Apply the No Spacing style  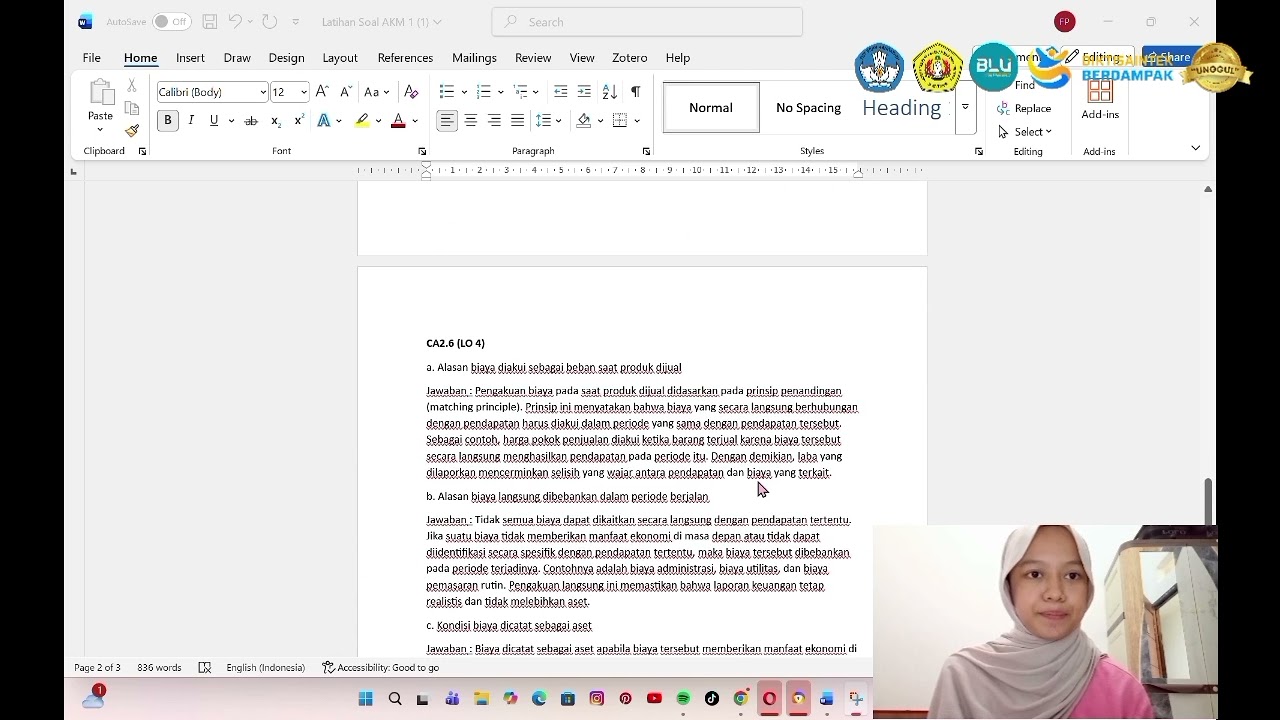coord(808,108)
